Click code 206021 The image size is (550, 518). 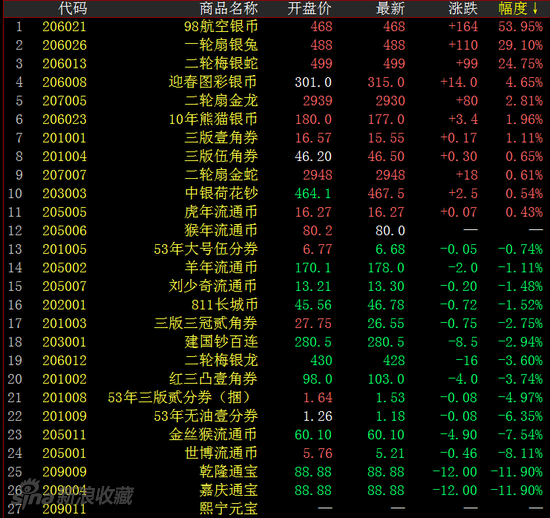pyautogui.click(x=65, y=27)
